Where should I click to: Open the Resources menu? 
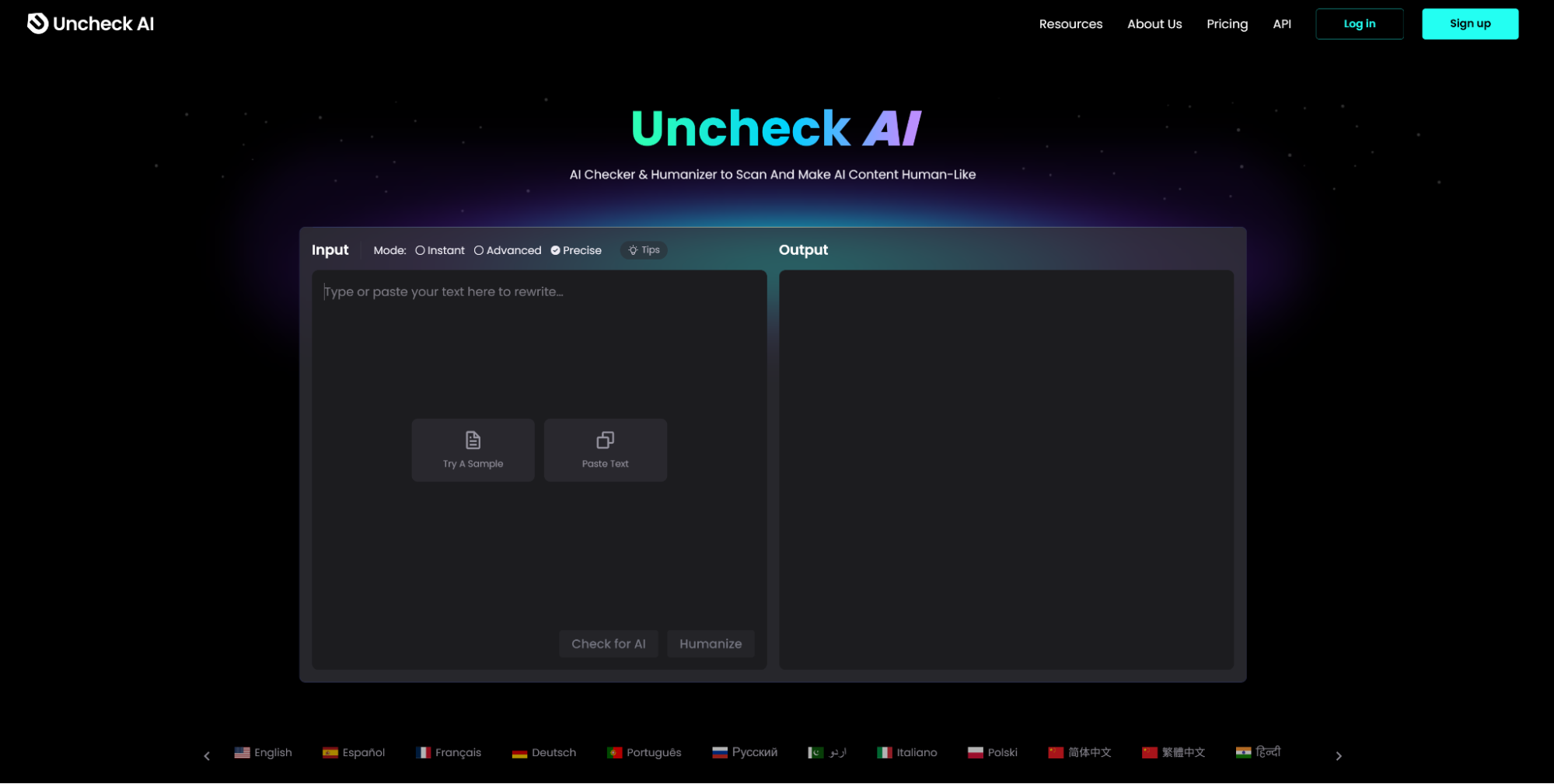(1070, 24)
